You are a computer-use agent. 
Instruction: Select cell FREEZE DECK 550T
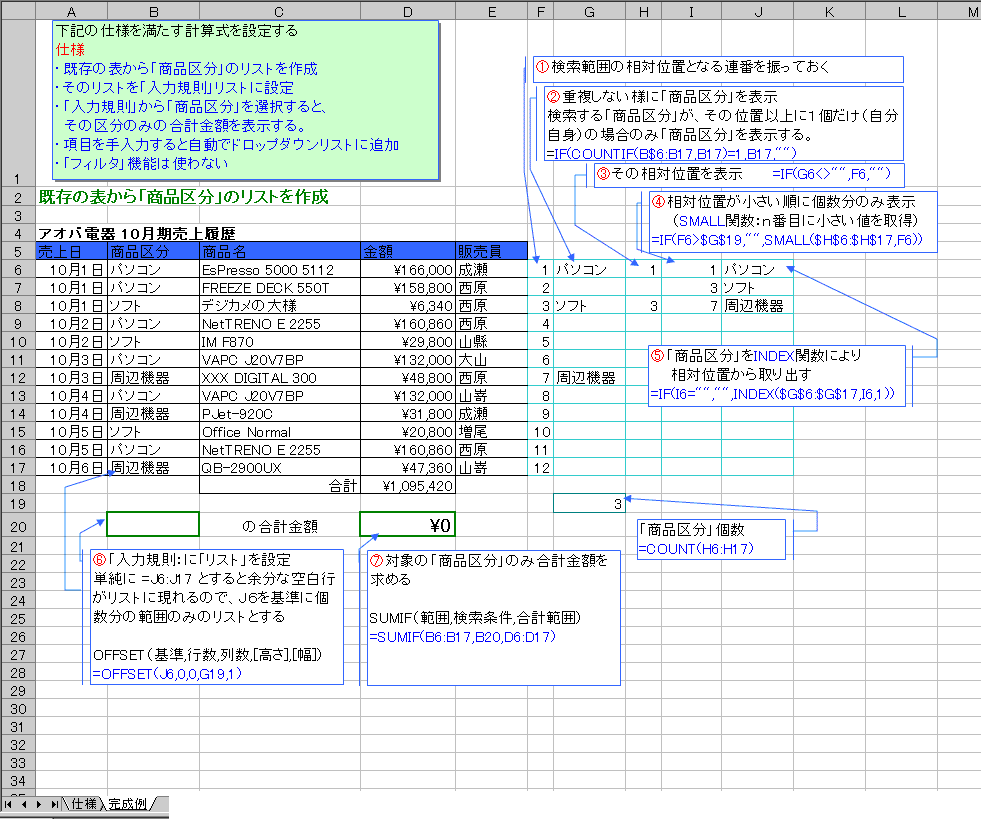coord(280,288)
